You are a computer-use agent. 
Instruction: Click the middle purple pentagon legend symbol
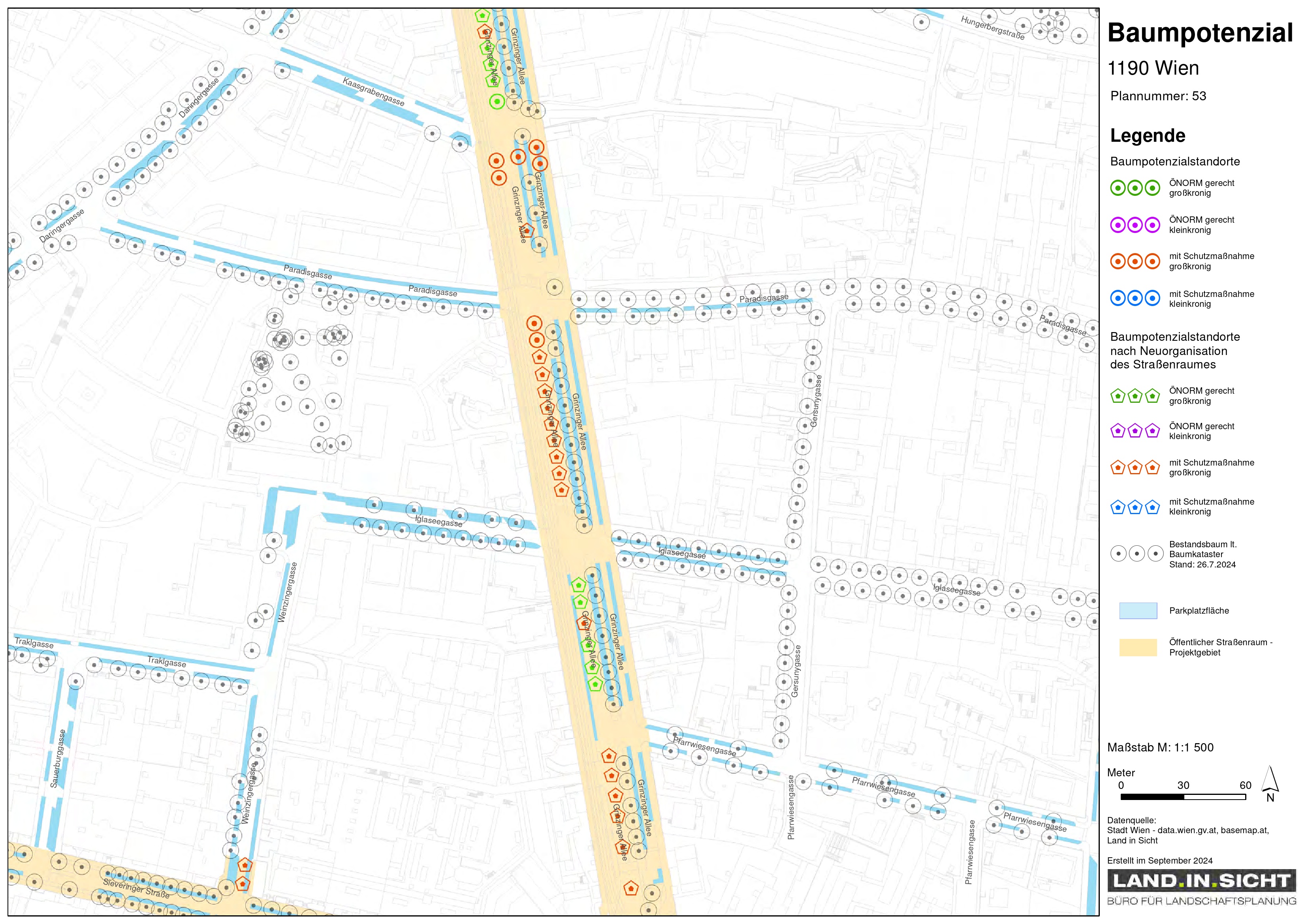(x=1135, y=431)
